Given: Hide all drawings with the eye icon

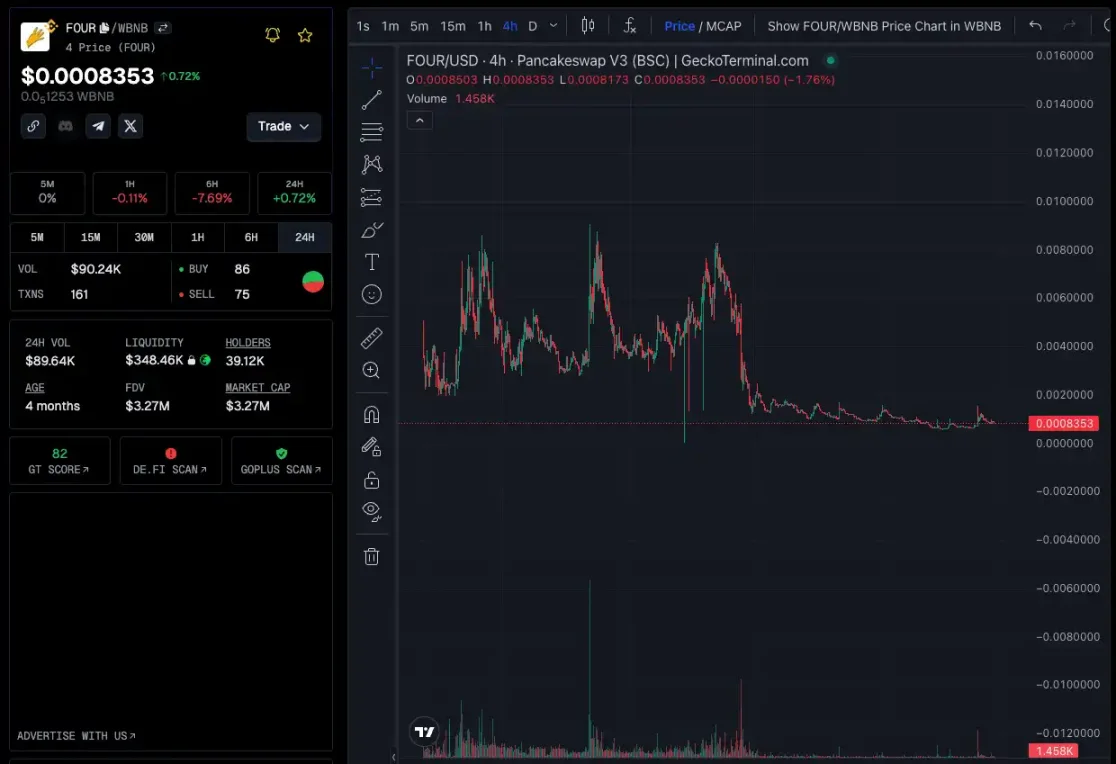Looking at the screenshot, I should [371, 511].
